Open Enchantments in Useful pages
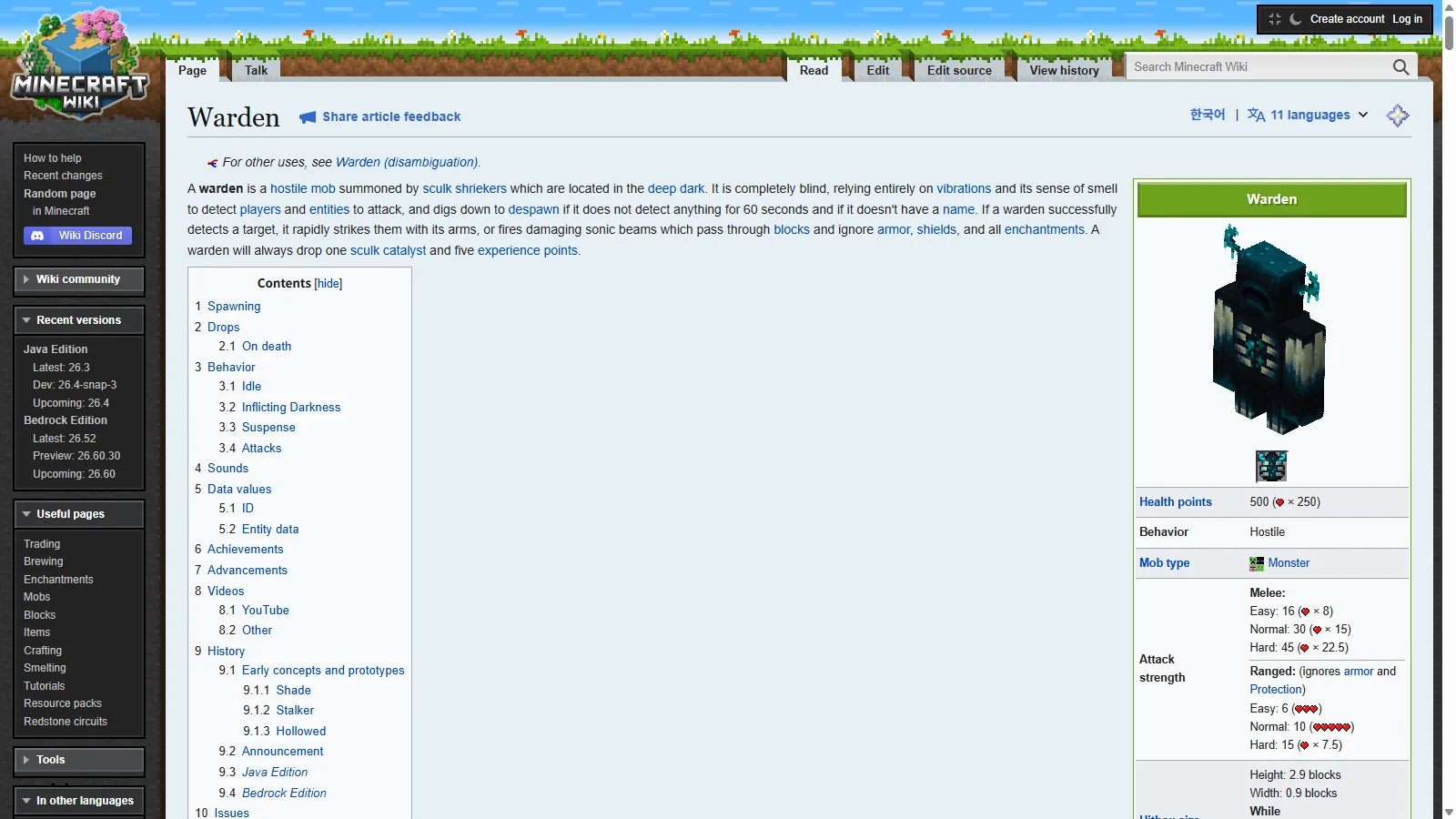Screen dimensions: 1456x819 (58, 580)
